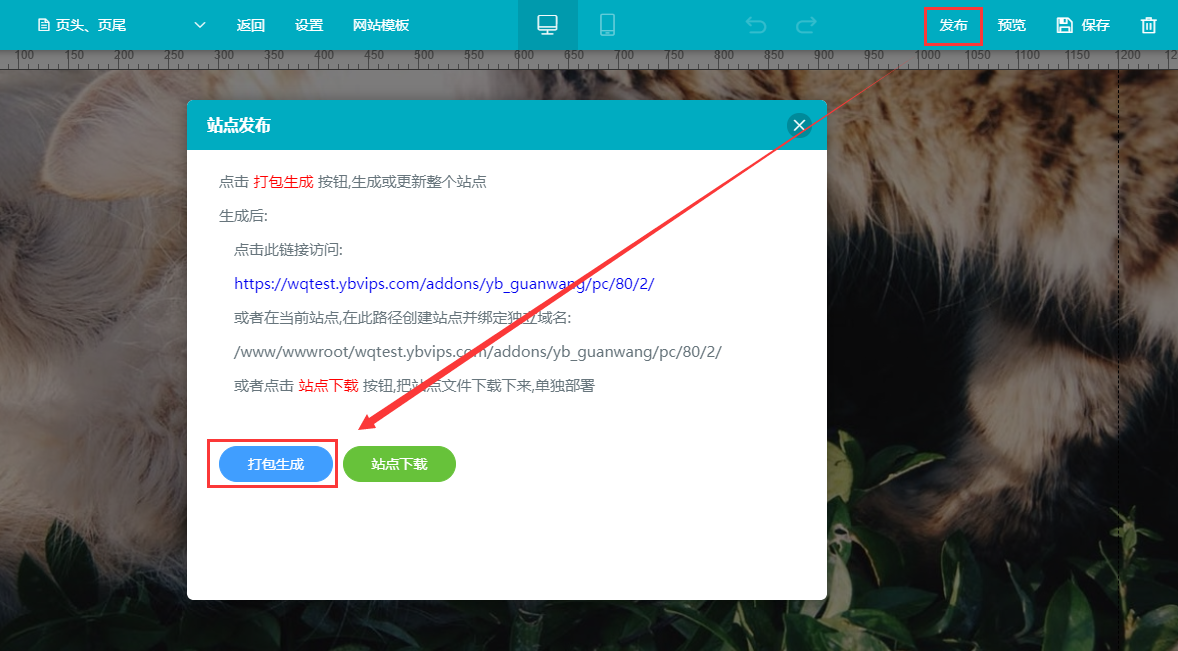Save the page with 保存 icon
The height and width of the screenshot is (651, 1178).
coord(1083,25)
